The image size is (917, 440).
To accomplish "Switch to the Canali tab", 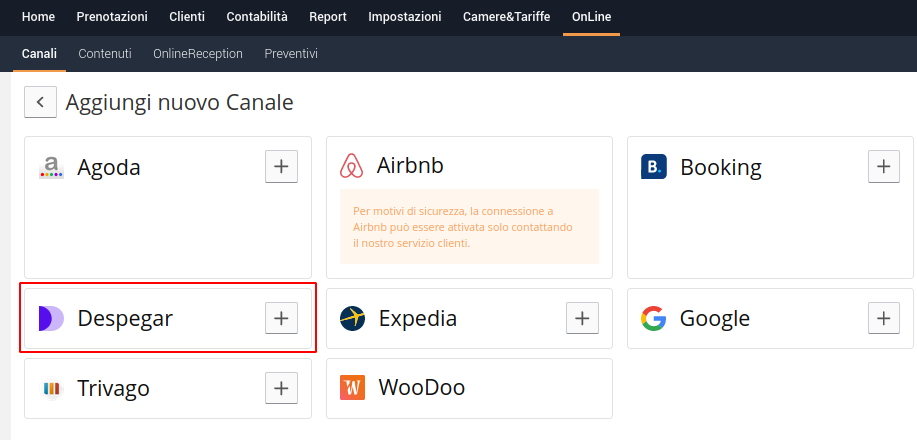I will coord(39,54).
